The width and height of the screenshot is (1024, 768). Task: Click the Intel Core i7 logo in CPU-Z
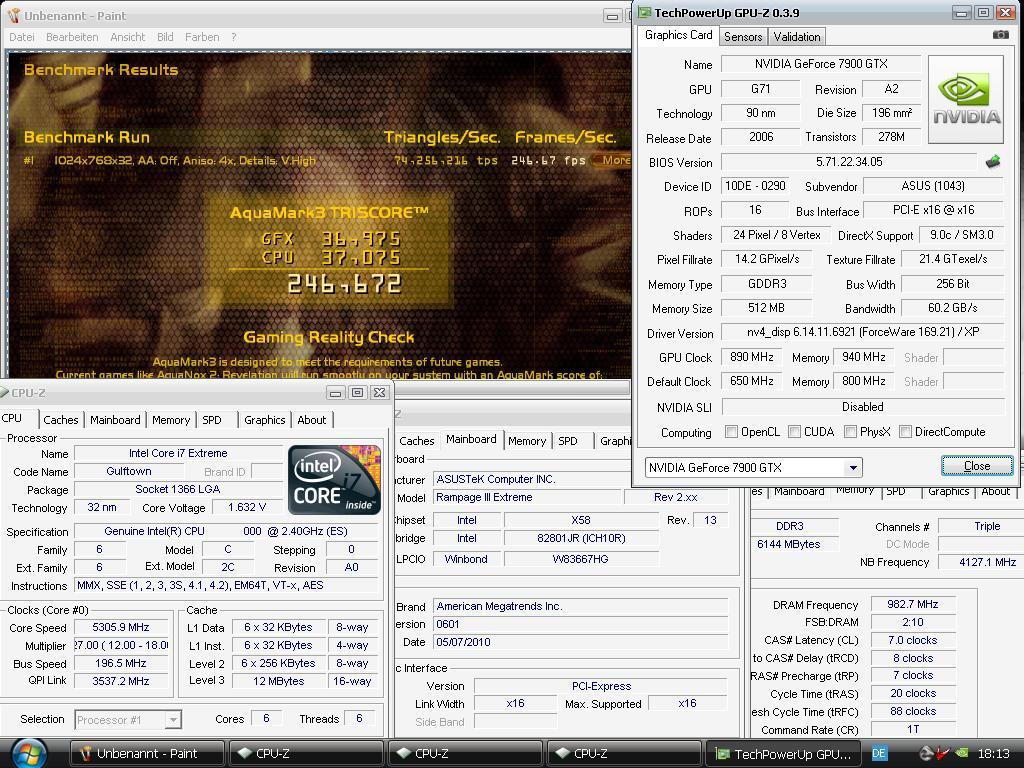(334, 480)
